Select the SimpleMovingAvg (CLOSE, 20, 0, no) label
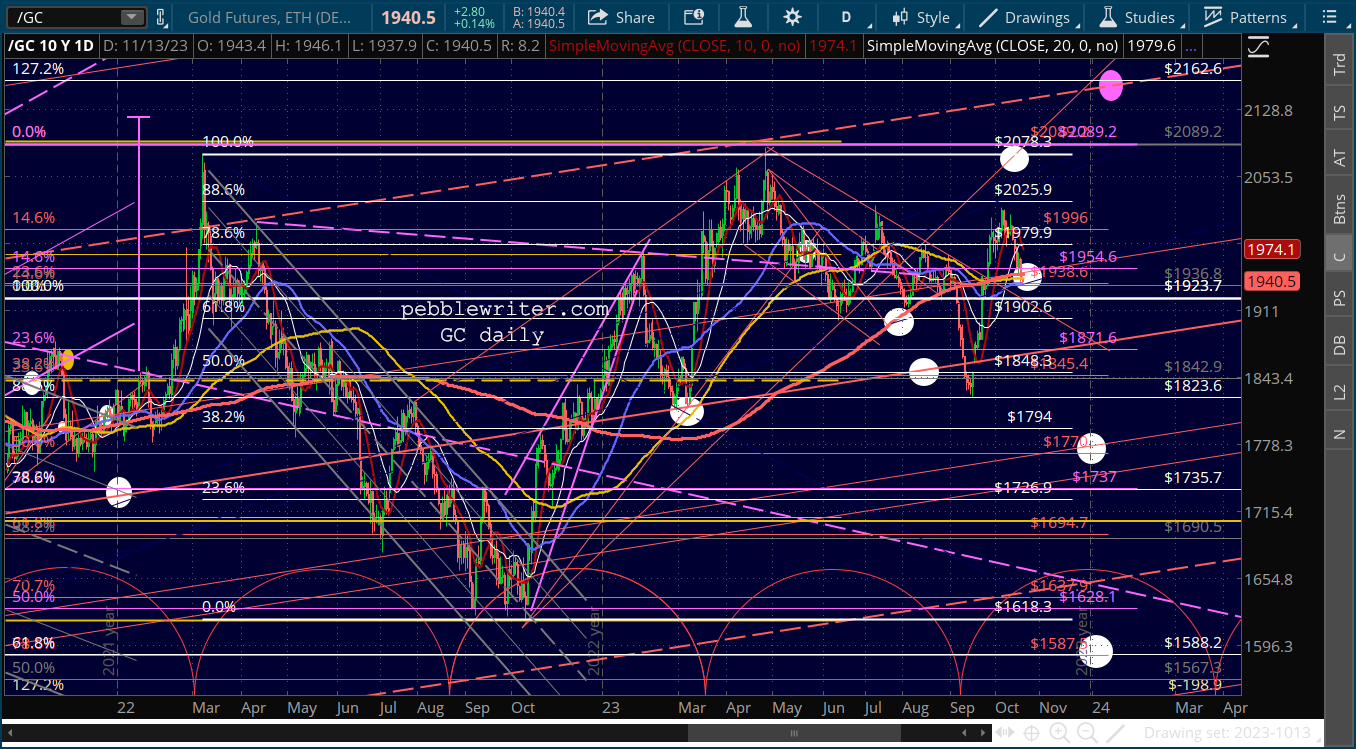Image resolution: width=1356 pixels, height=749 pixels. (994, 45)
